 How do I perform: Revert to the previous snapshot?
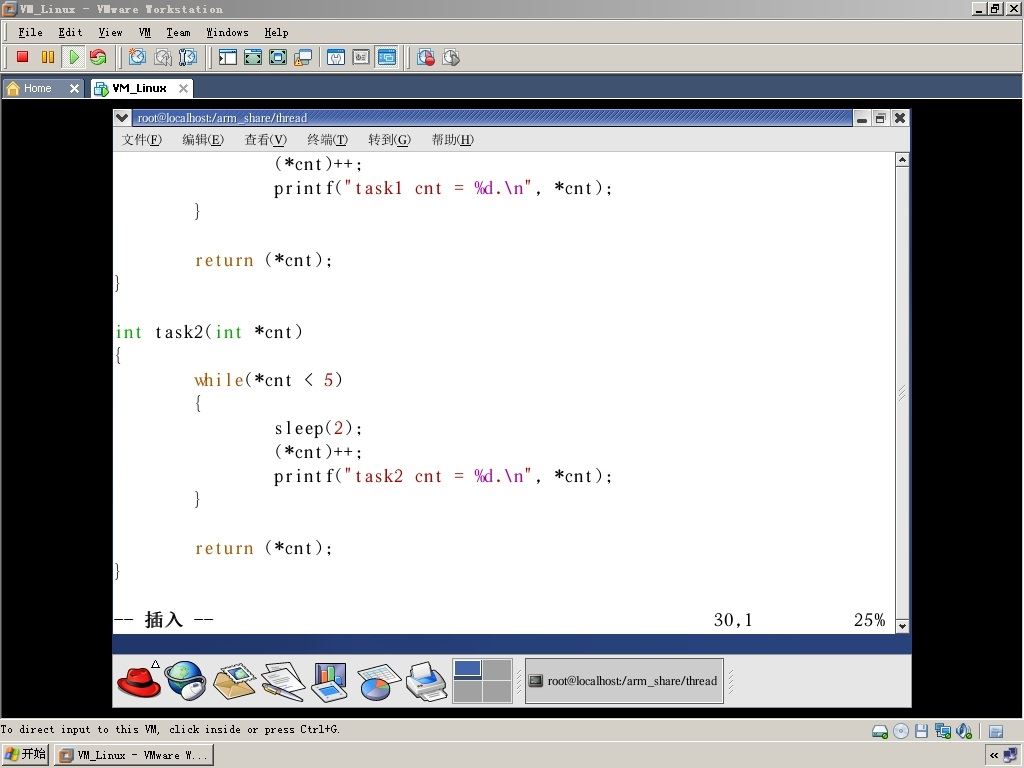[x=163, y=57]
